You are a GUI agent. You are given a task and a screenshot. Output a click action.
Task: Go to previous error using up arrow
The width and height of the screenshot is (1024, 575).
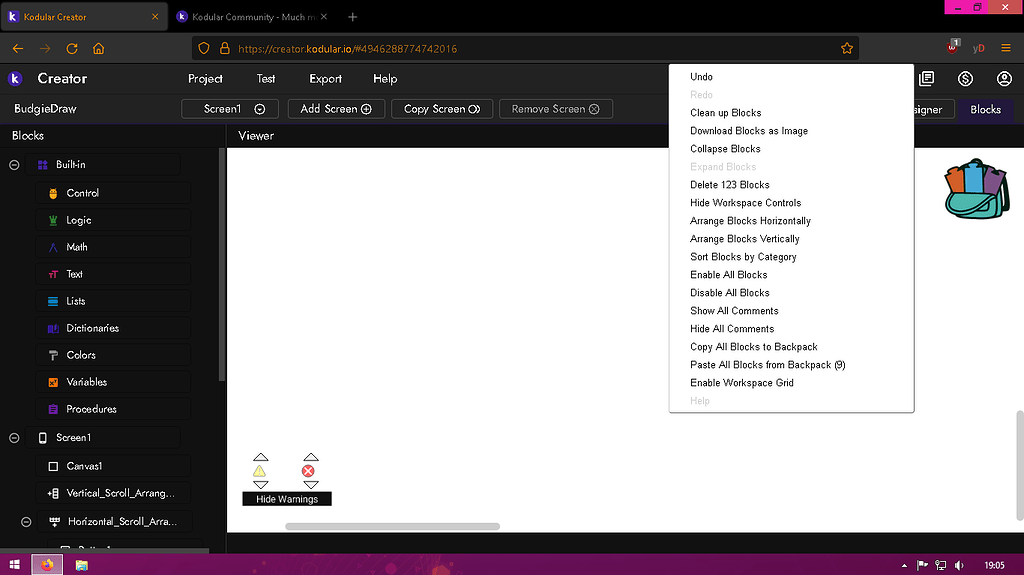(x=311, y=457)
